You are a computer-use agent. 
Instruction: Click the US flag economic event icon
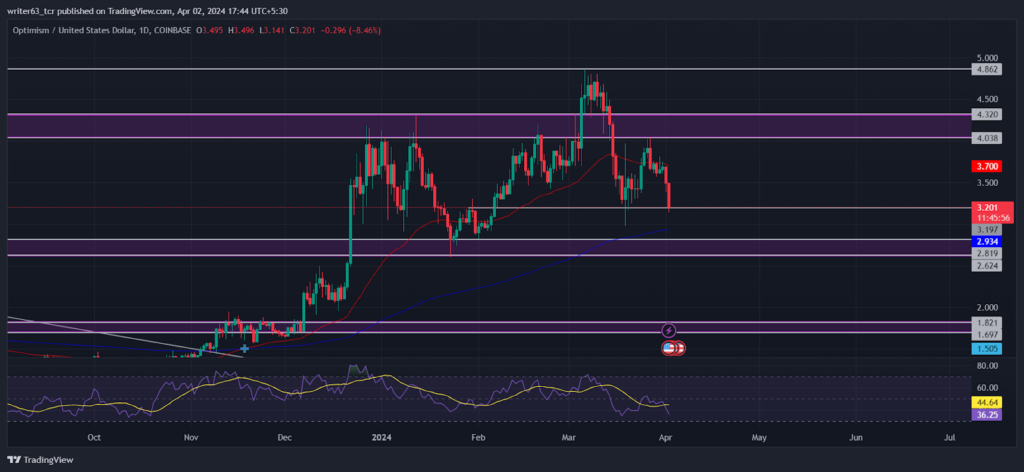pyautogui.click(x=669, y=349)
